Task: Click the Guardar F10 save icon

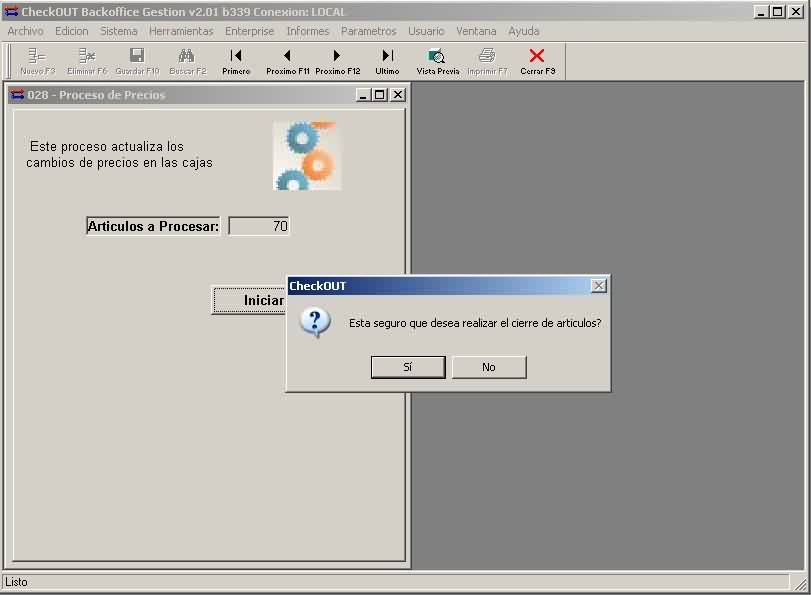Action: point(137,61)
